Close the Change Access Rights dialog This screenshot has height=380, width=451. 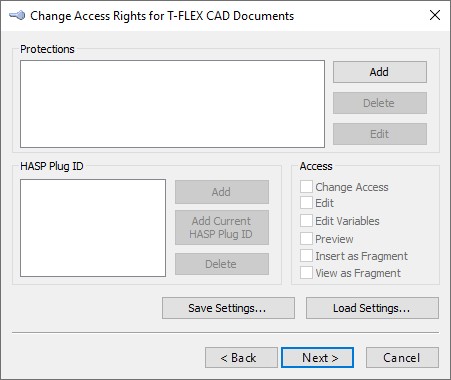435,15
